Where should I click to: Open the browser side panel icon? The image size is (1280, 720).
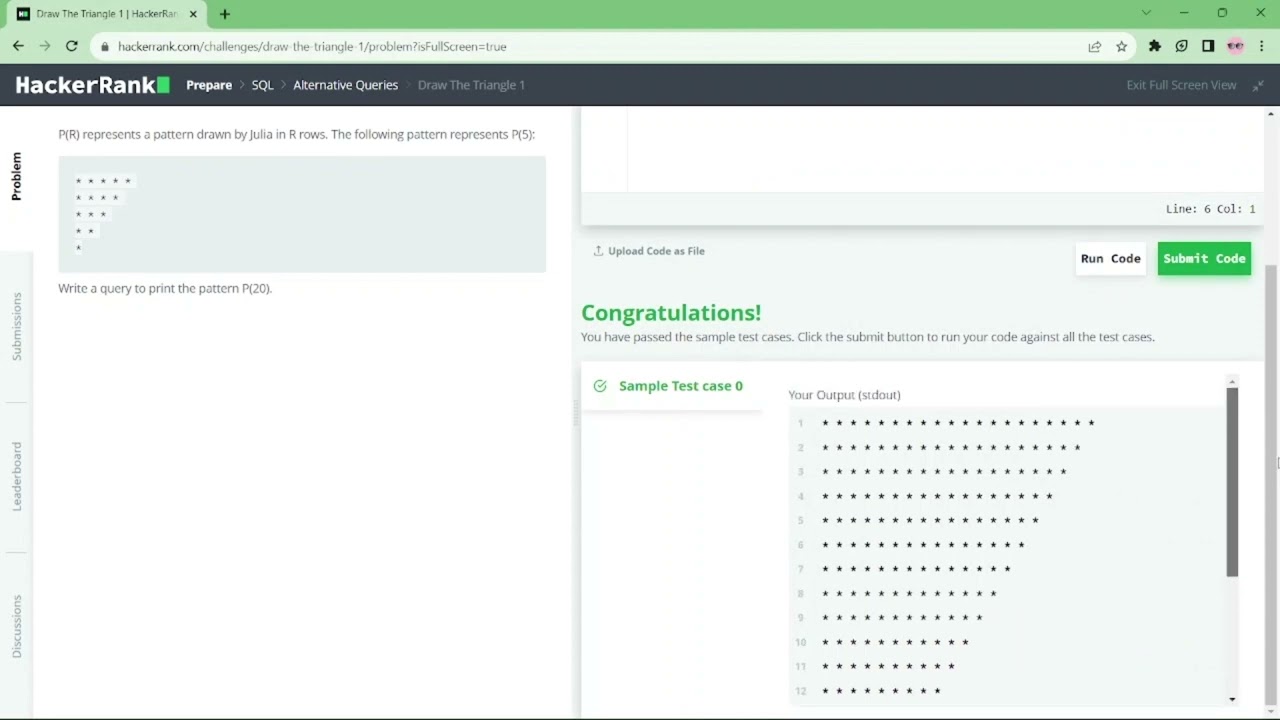point(1208,46)
